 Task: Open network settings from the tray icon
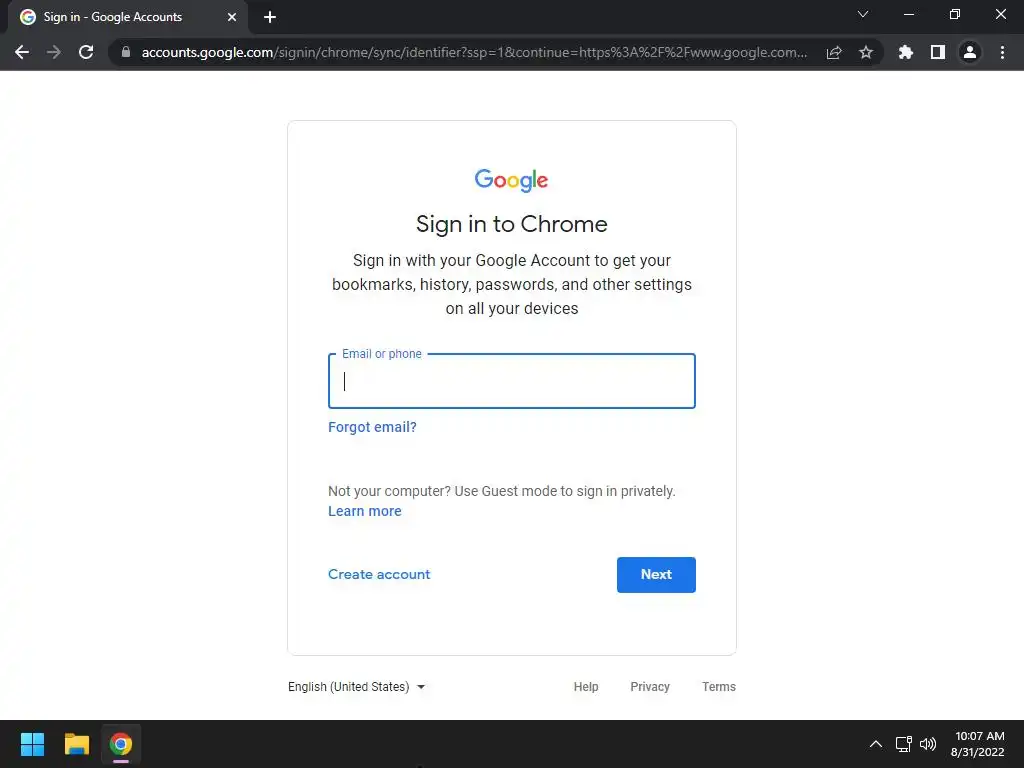pyautogui.click(x=904, y=744)
